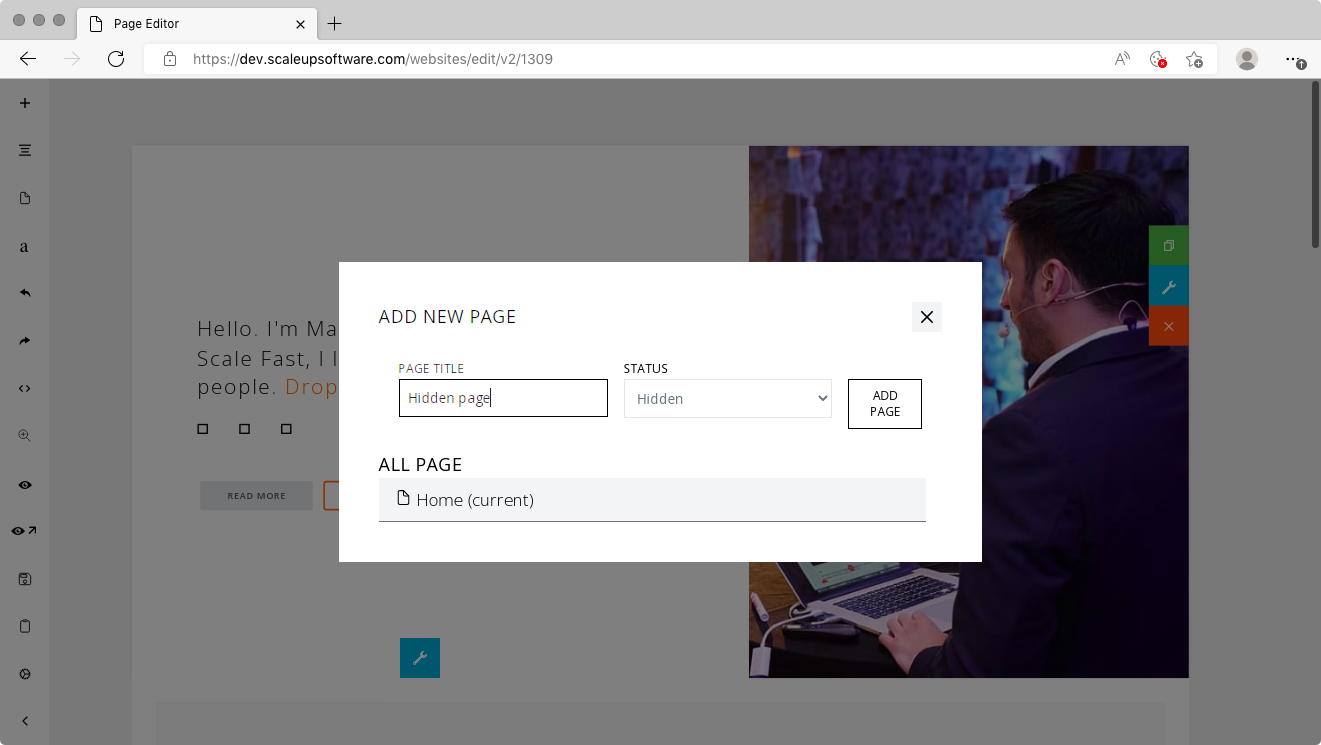This screenshot has width=1321, height=745.
Task: Click the 'Hello. I'm Ma' heading text
Action: pos(268,328)
